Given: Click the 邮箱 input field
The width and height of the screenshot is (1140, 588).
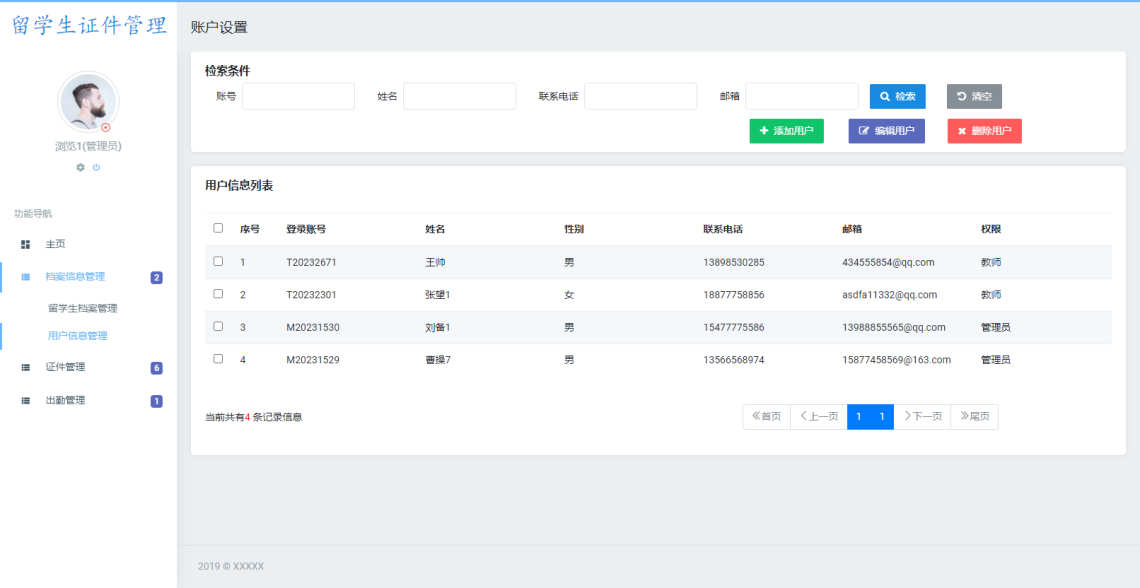Looking at the screenshot, I should coord(801,95).
